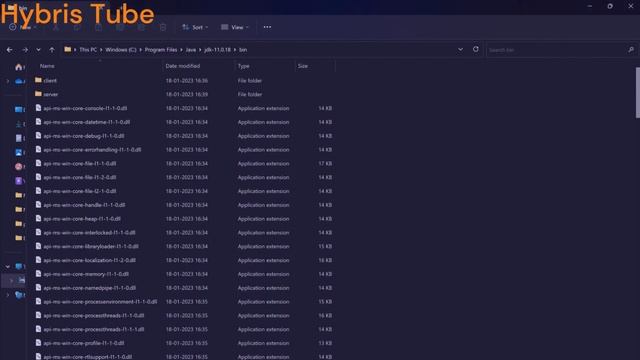Expand the Windows (C:) drive tree node

pyautogui.click(x=11, y=280)
